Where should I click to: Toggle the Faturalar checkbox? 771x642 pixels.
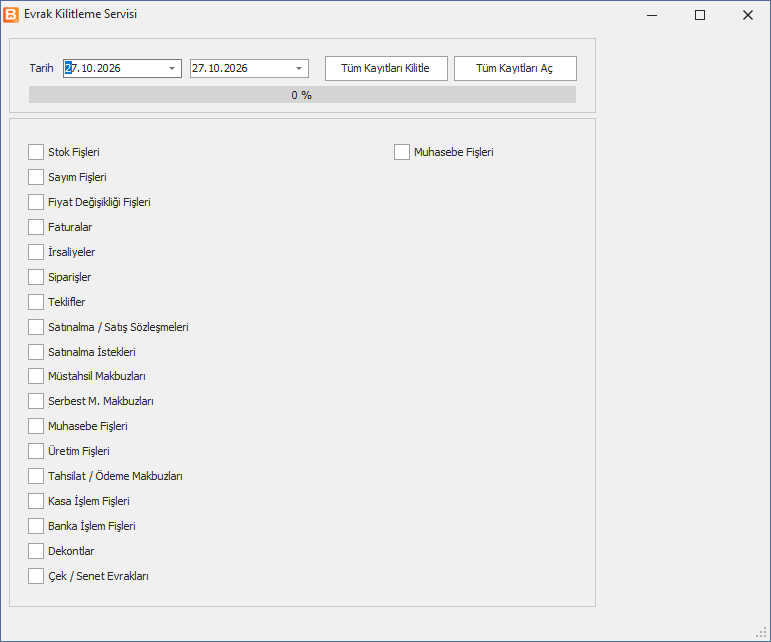36,227
